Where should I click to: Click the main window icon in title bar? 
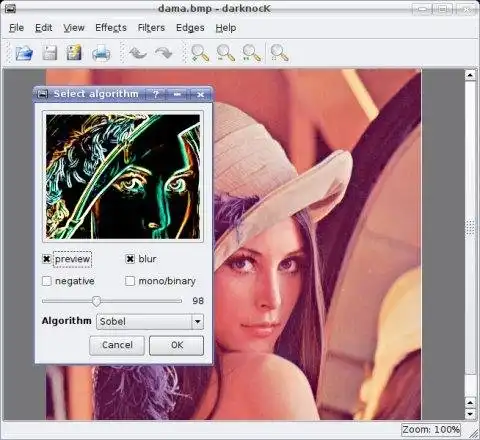[9, 8]
